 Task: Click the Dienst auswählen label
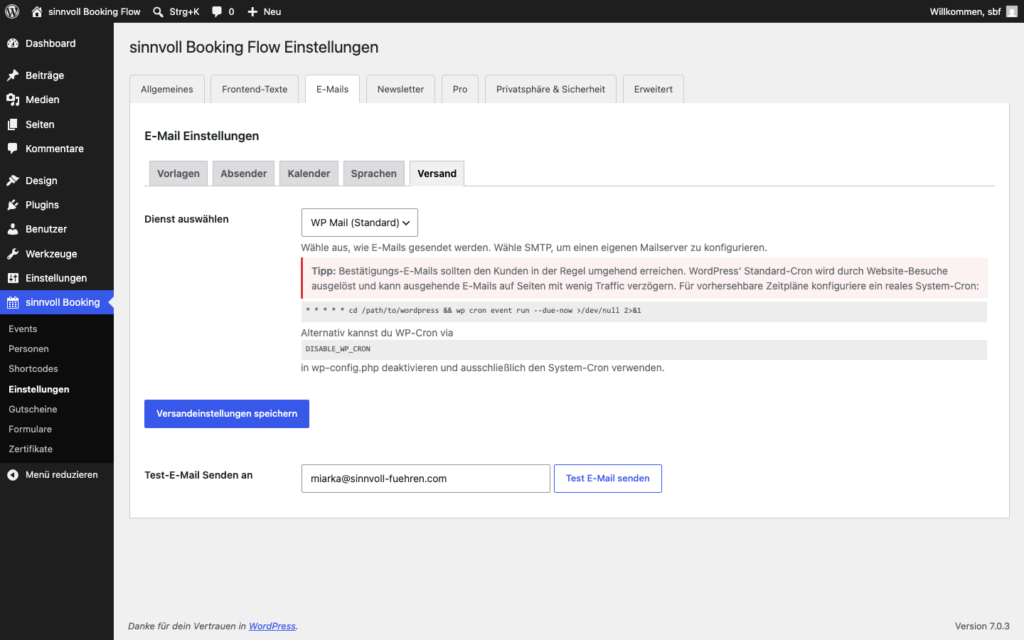point(186,219)
